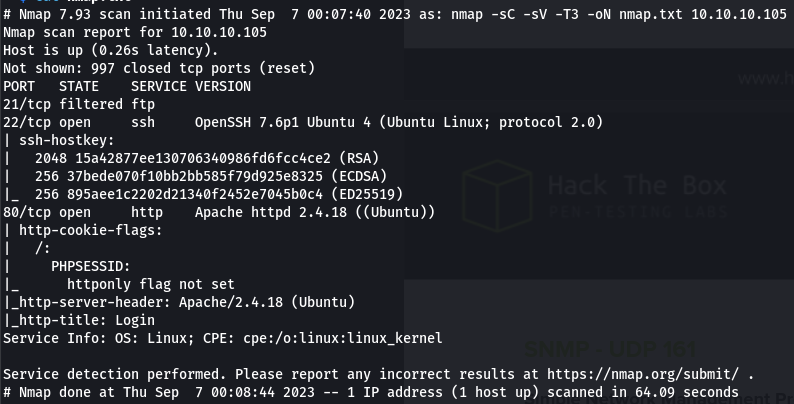Click the '_http-server-header' line

(x=179, y=303)
